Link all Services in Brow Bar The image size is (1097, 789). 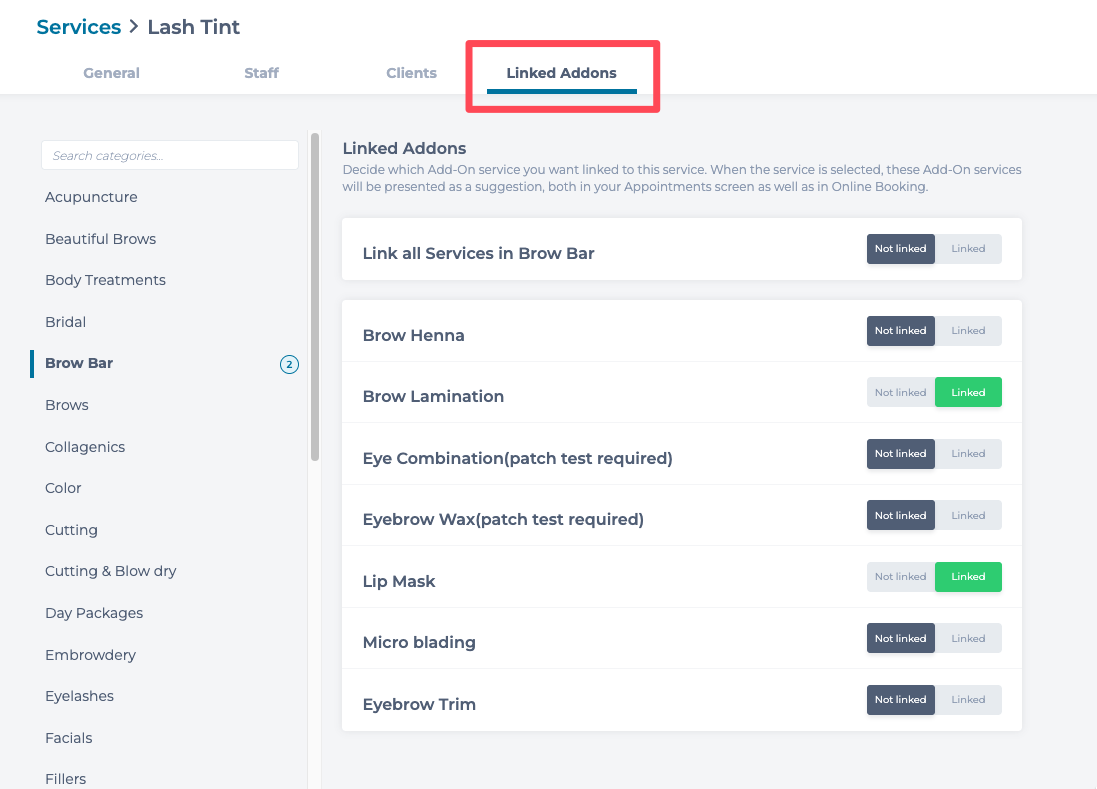point(967,249)
